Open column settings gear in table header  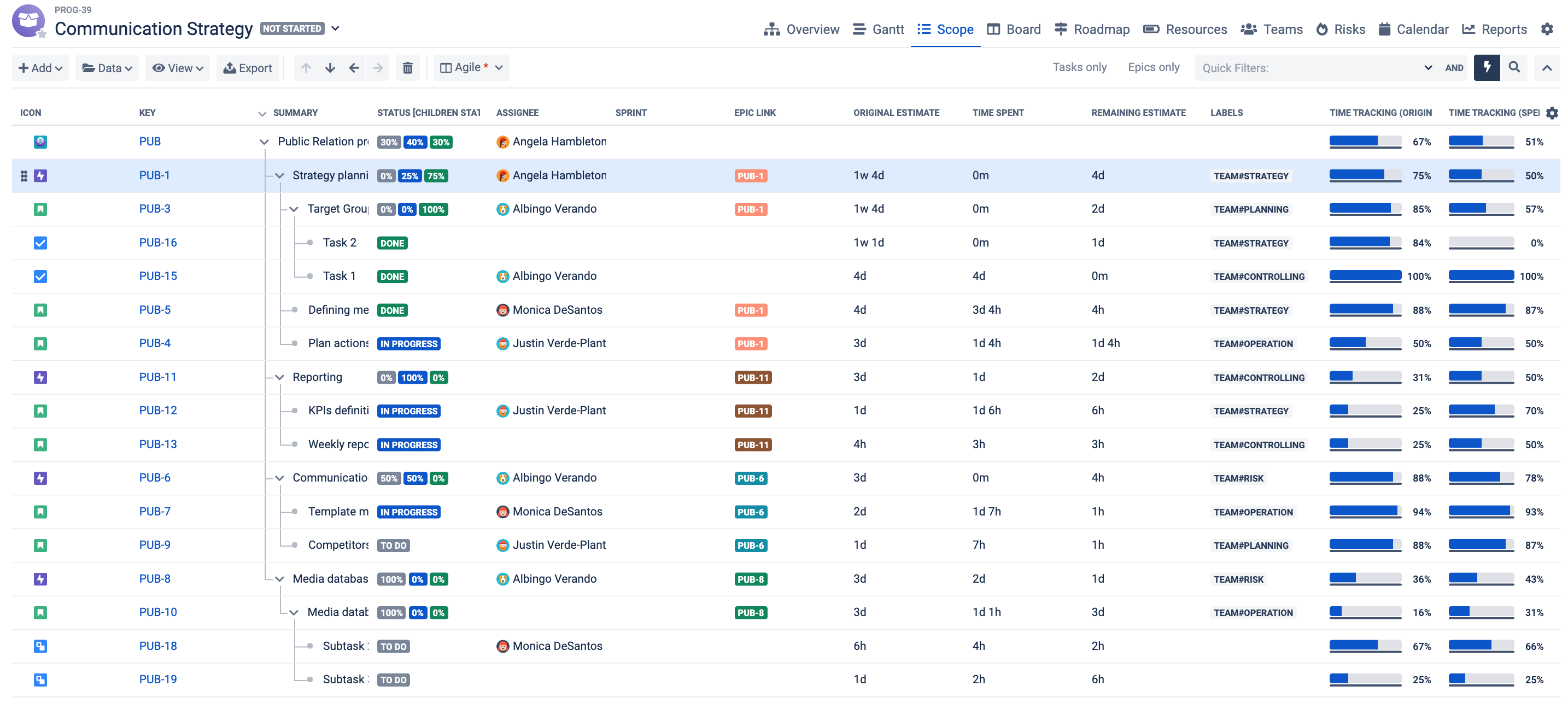1552,113
